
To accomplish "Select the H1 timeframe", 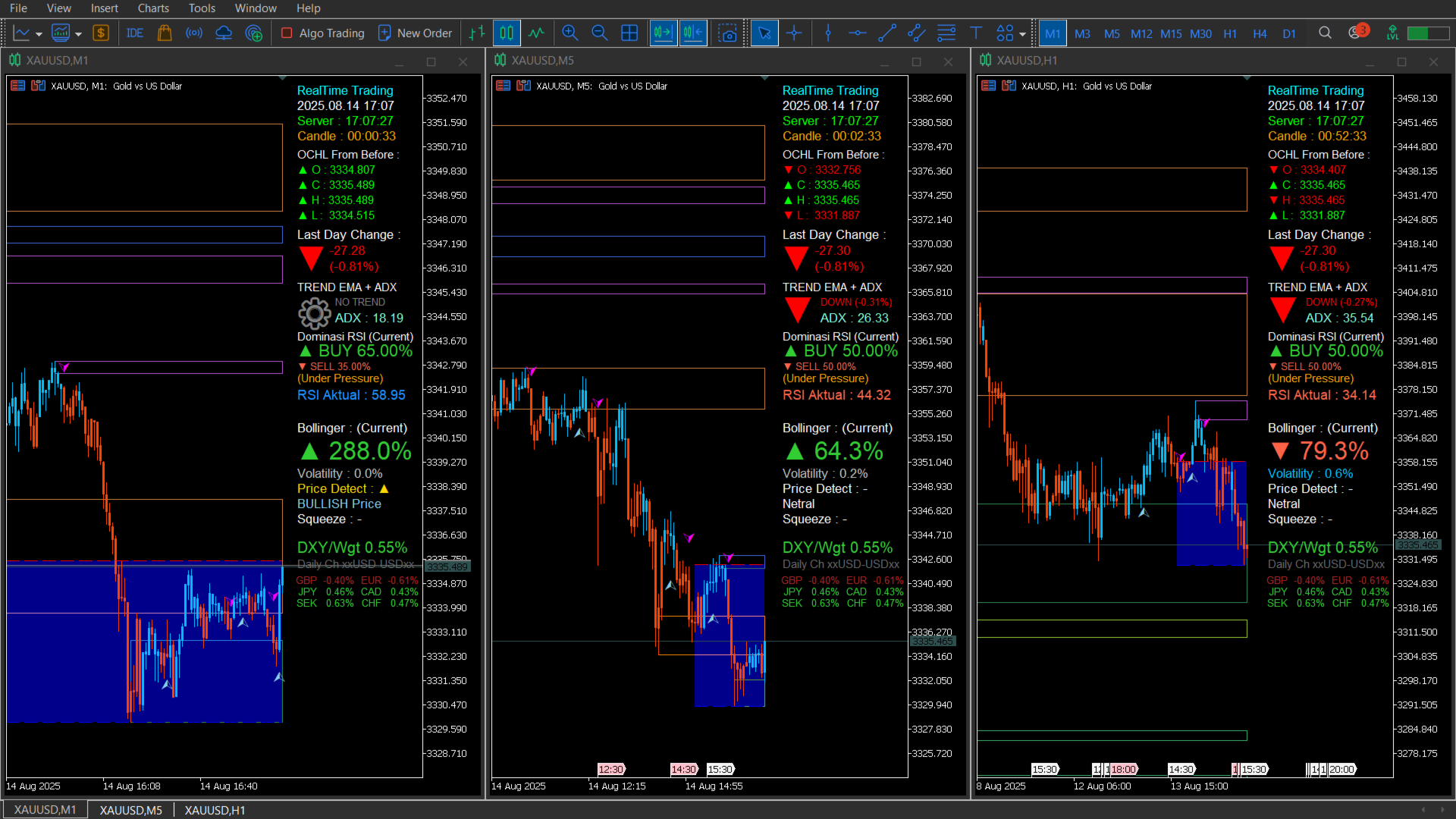I will pos(1230,34).
